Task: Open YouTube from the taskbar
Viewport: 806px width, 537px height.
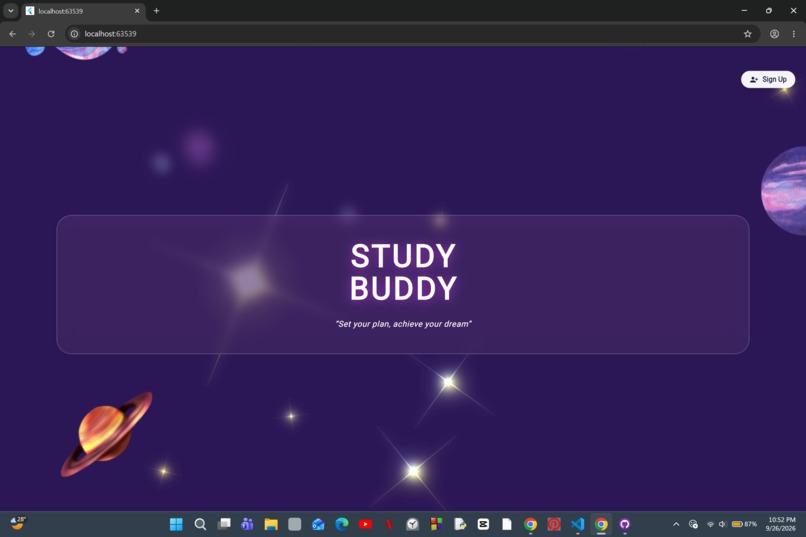Action: 365,524
